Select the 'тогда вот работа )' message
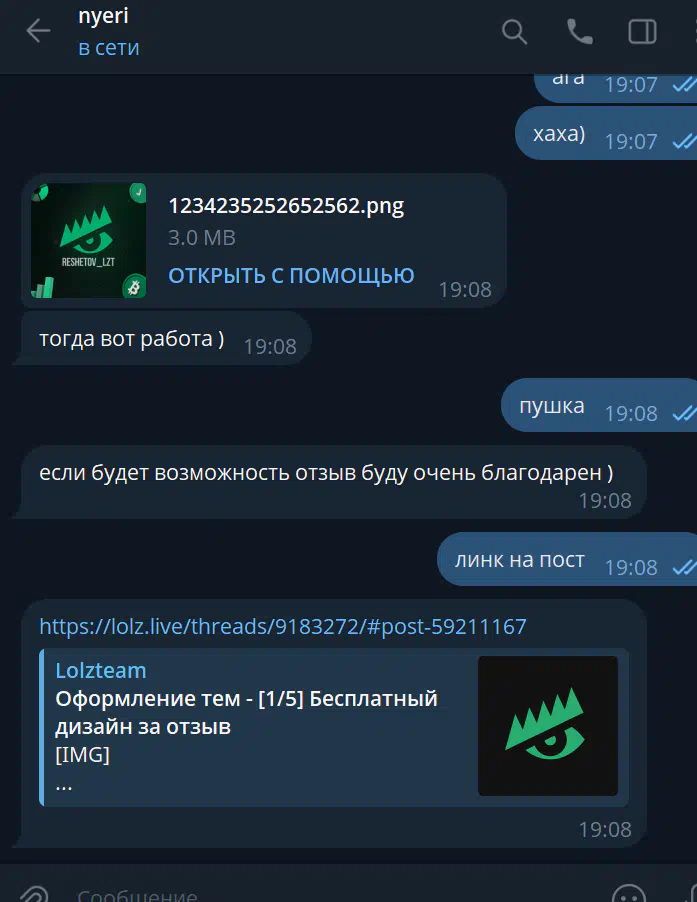The image size is (697, 902). pyautogui.click(x=162, y=339)
